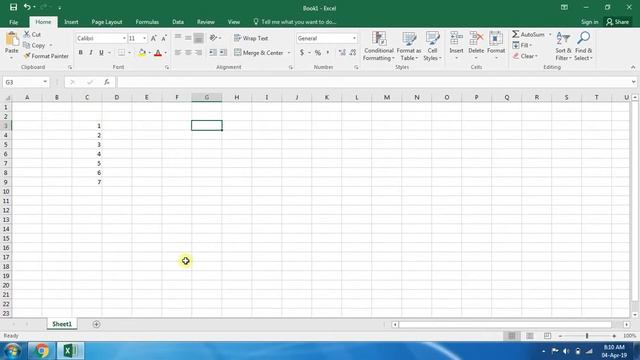Image resolution: width=640 pixels, height=360 pixels.
Task: Apply Accounting dollar number format
Action: 302,53
